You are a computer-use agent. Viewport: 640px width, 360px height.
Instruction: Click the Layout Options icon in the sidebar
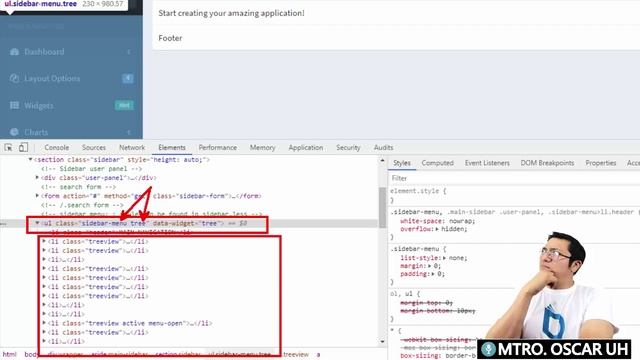[14, 78]
